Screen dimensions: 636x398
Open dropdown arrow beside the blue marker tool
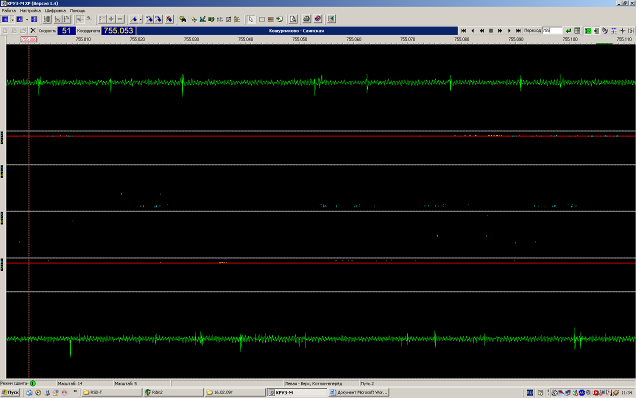(140, 19)
